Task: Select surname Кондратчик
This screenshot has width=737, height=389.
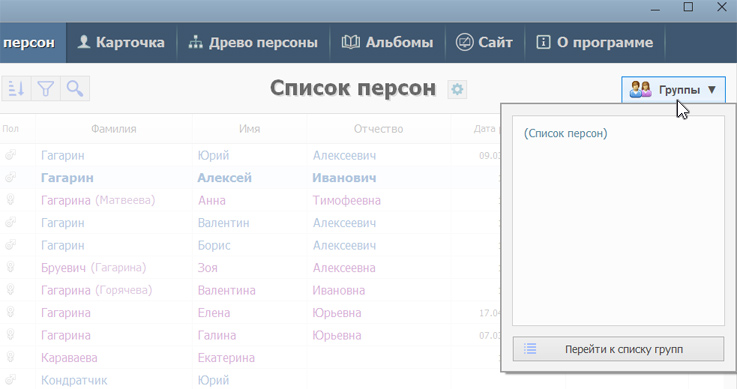Action: 74,381
